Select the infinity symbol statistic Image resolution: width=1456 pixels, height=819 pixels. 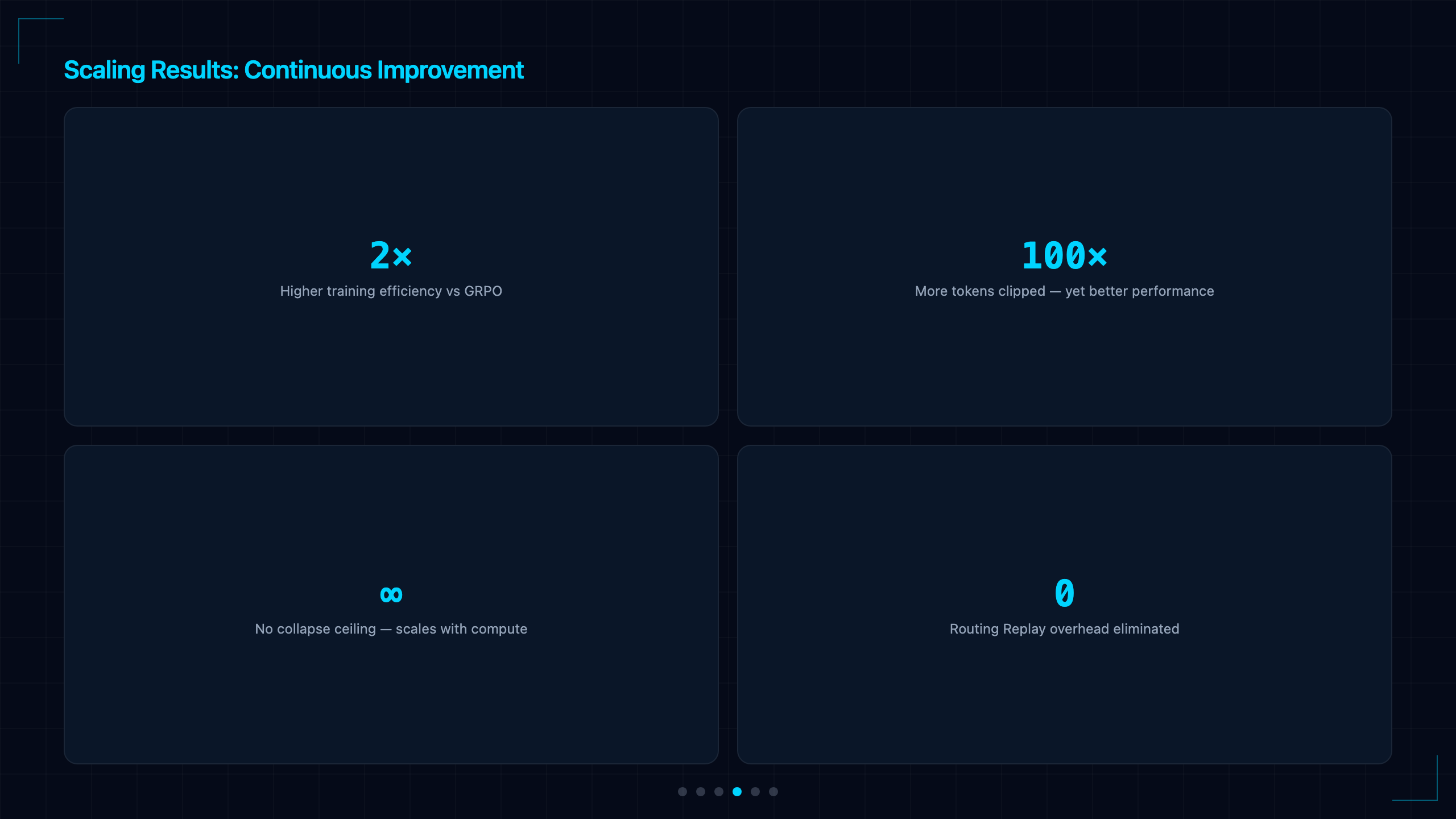point(391,595)
